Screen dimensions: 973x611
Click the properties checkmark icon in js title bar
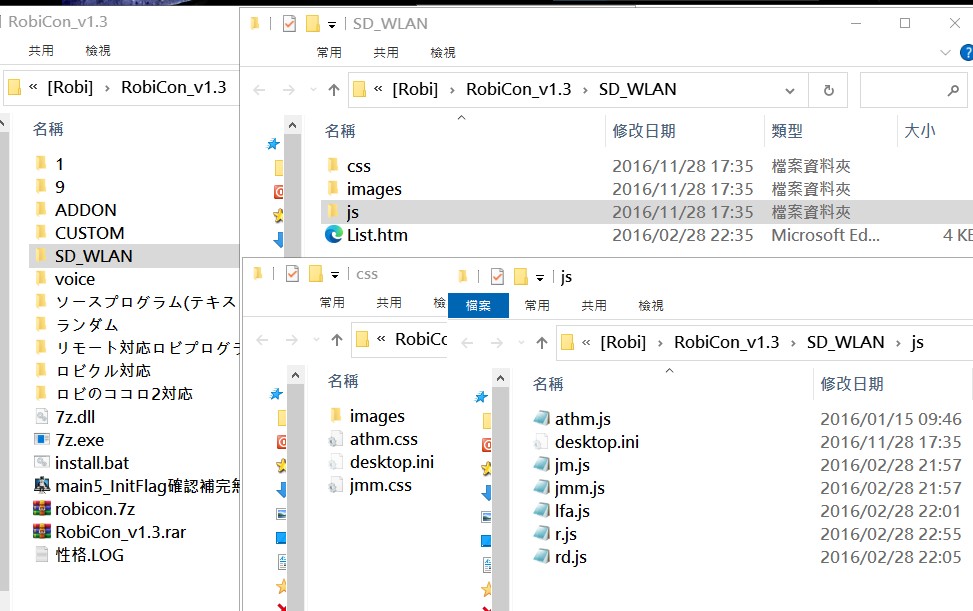[x=497, y=277]
